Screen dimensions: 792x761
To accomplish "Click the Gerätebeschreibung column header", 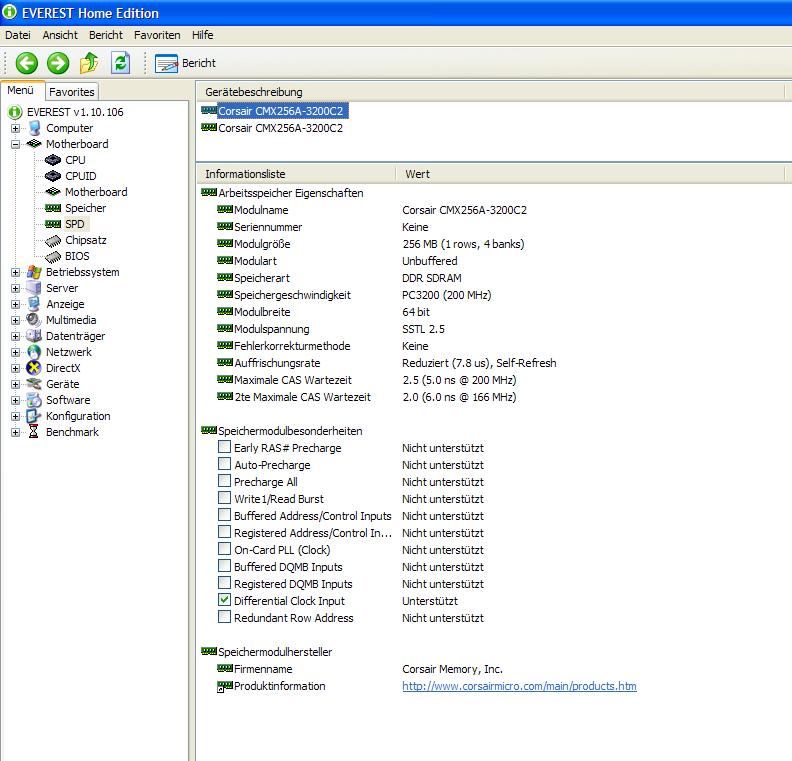I will [x=491, y=92].
